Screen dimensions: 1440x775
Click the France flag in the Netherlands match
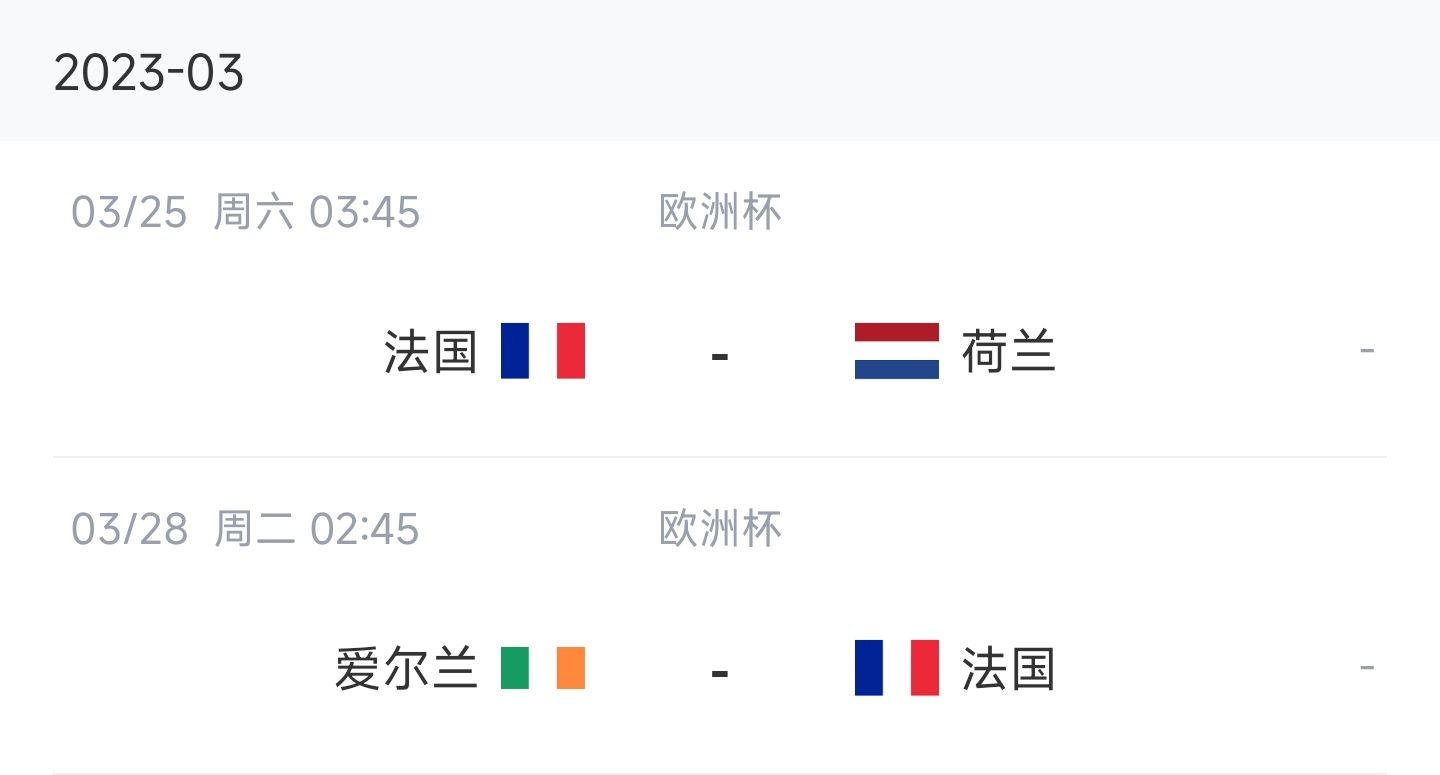[543, 351]
